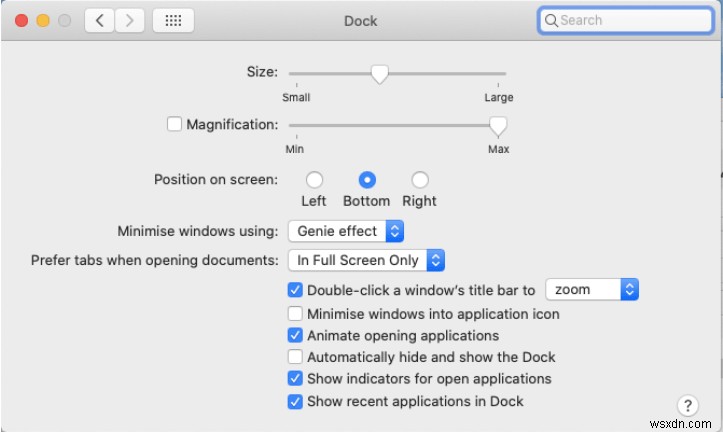Click the magnifying glass search icon

(x=551, y=20)
